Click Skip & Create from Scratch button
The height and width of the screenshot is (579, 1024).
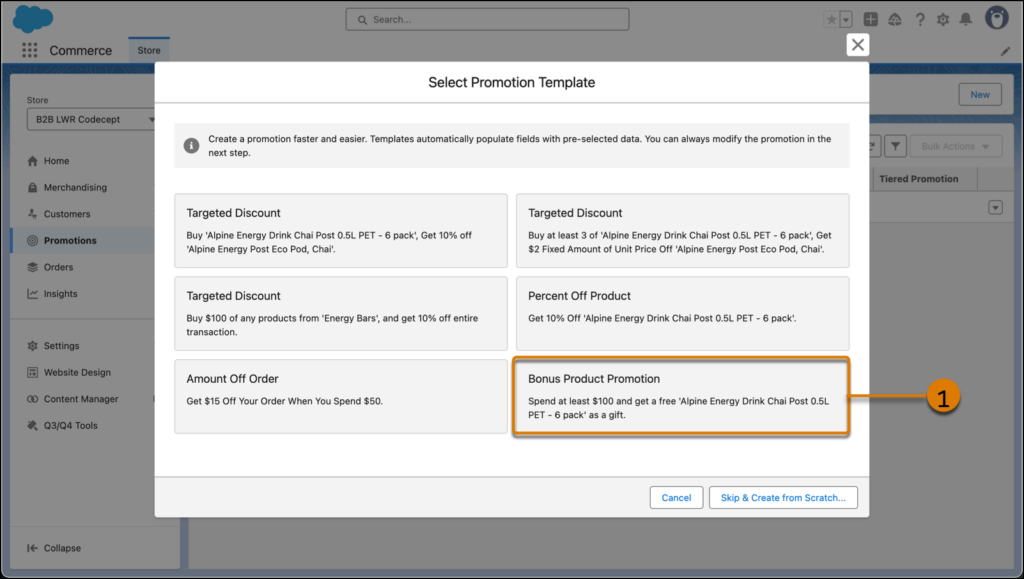pyautogui.click(x=783, y=497)
